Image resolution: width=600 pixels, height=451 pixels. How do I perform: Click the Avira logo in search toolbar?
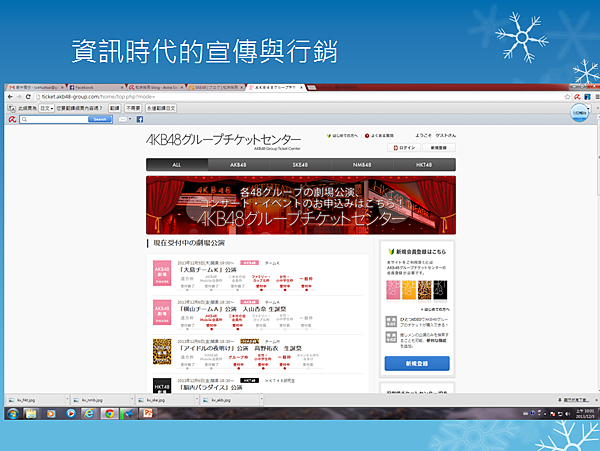click(12, 119)
